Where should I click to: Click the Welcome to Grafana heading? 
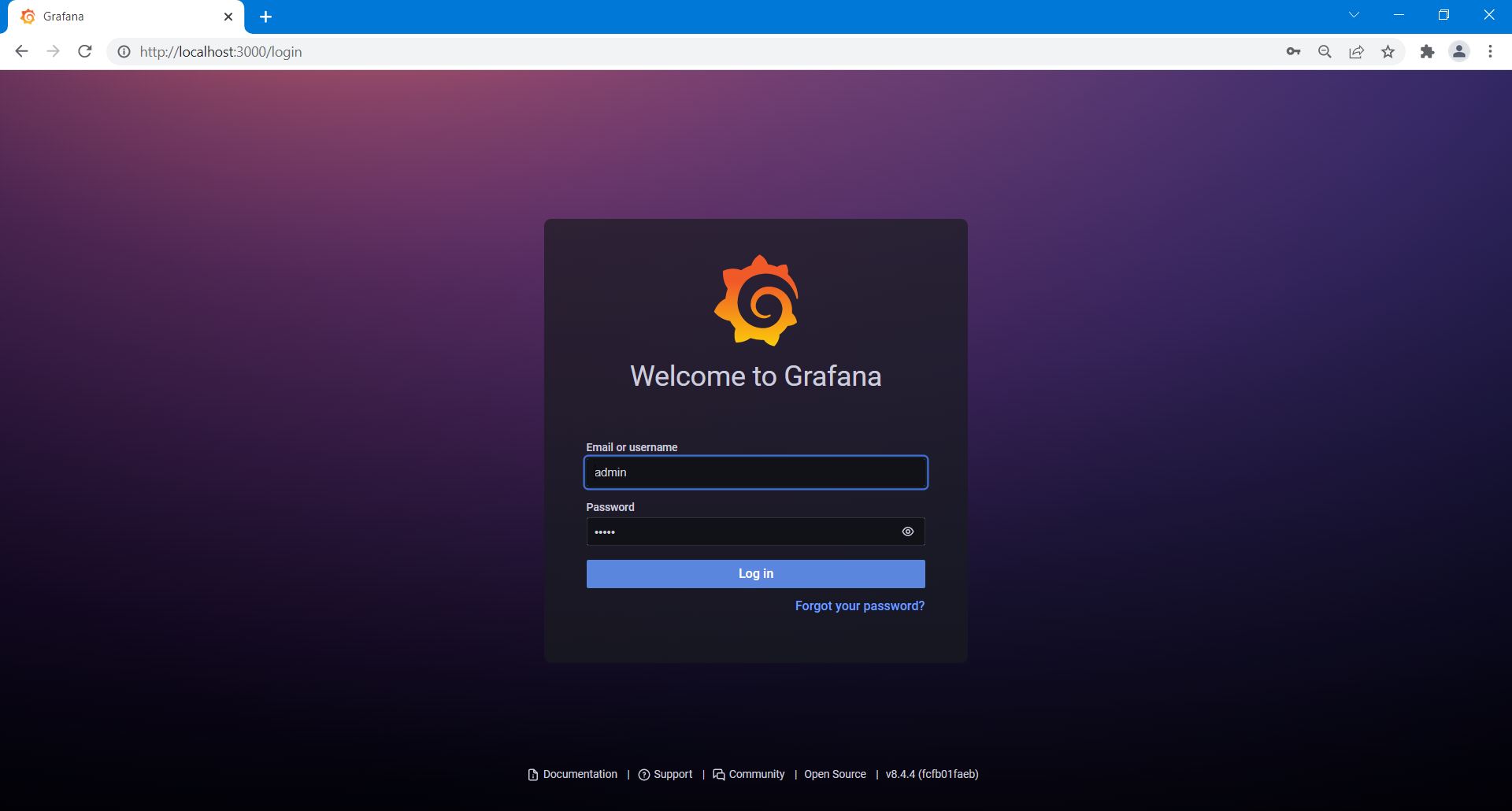756,376
